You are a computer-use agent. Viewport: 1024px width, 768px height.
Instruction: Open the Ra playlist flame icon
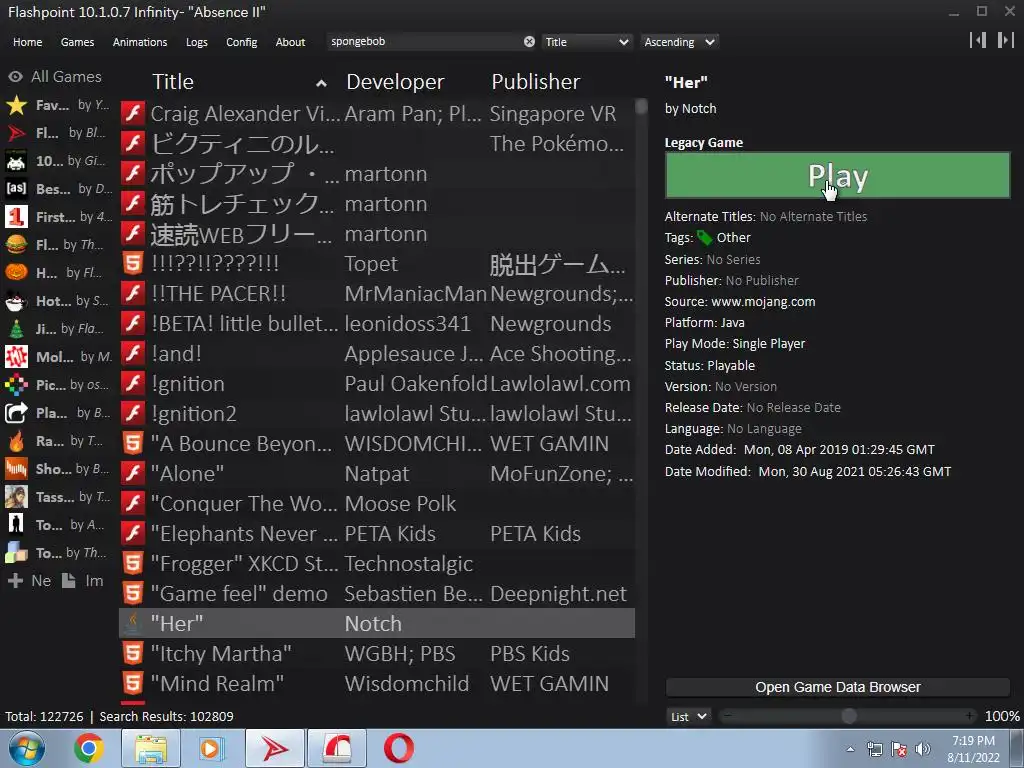click(x=16, y=441)
